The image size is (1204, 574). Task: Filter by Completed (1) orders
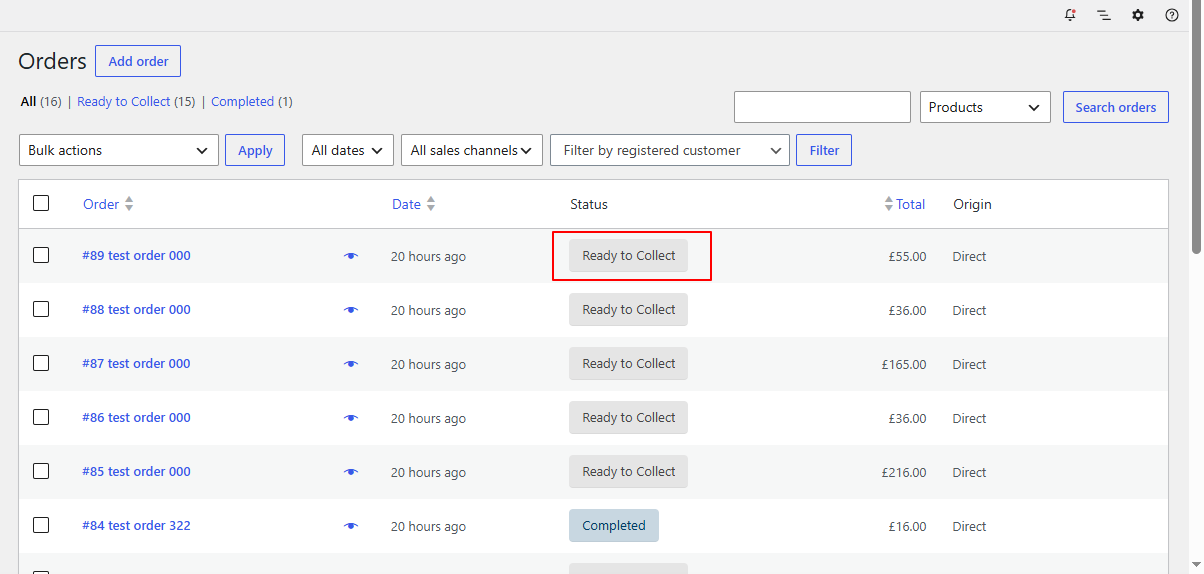252,102
